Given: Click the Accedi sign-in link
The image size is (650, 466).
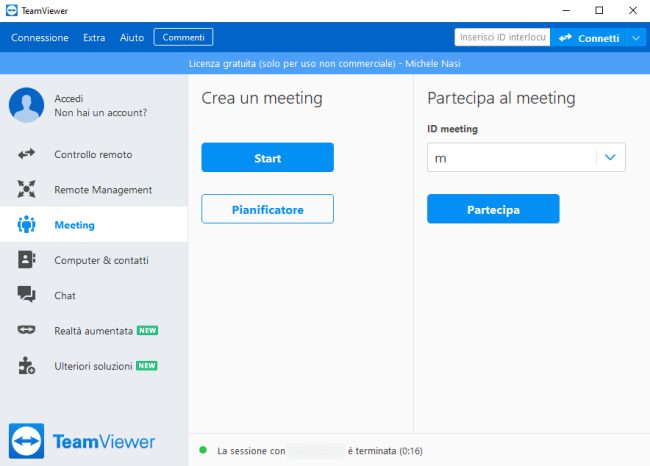Looking at the screenshot, I should pos(69,99).
